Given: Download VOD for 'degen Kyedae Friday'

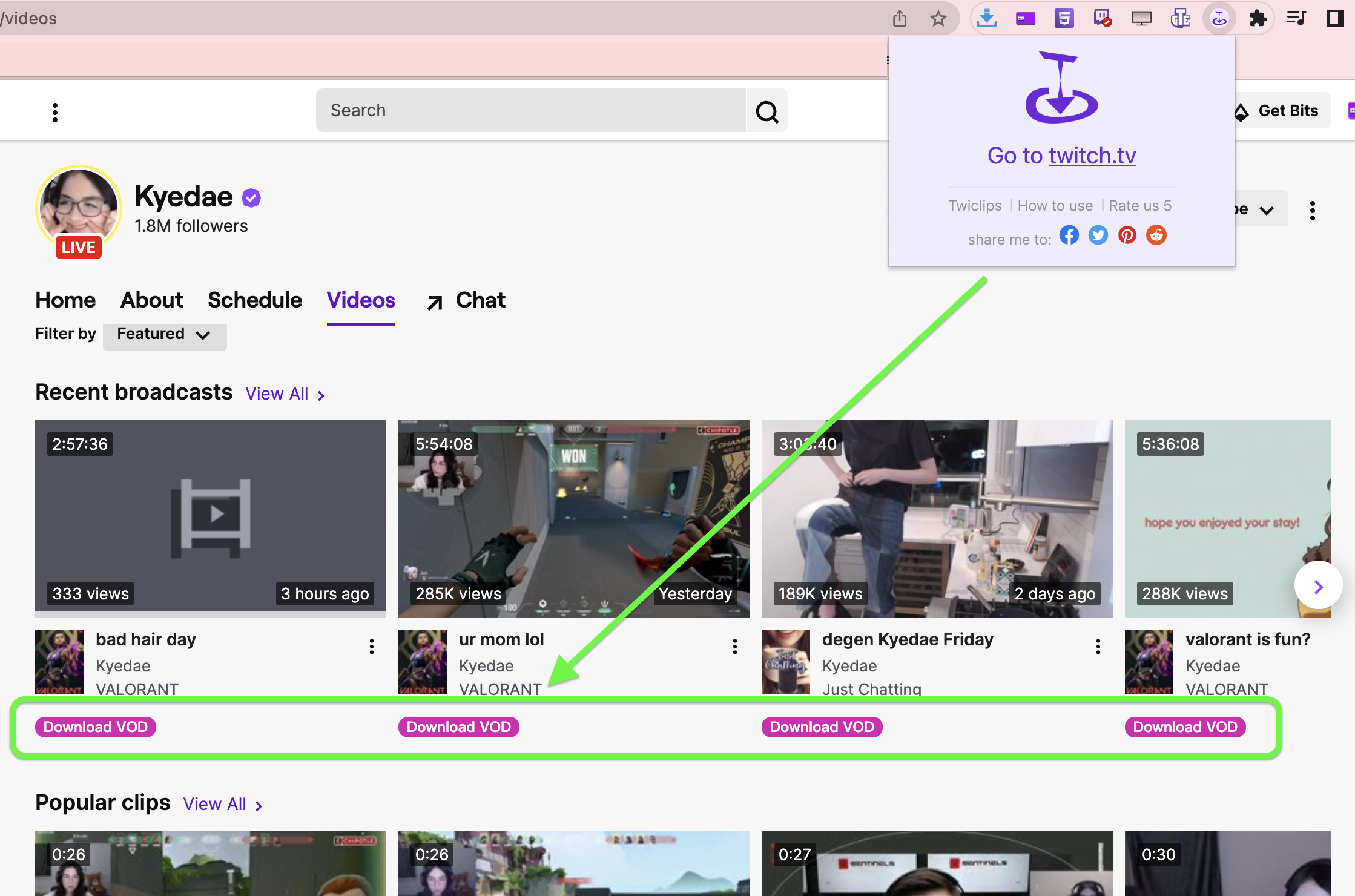Looking at the screenshot, I should [x=822, y=727].
